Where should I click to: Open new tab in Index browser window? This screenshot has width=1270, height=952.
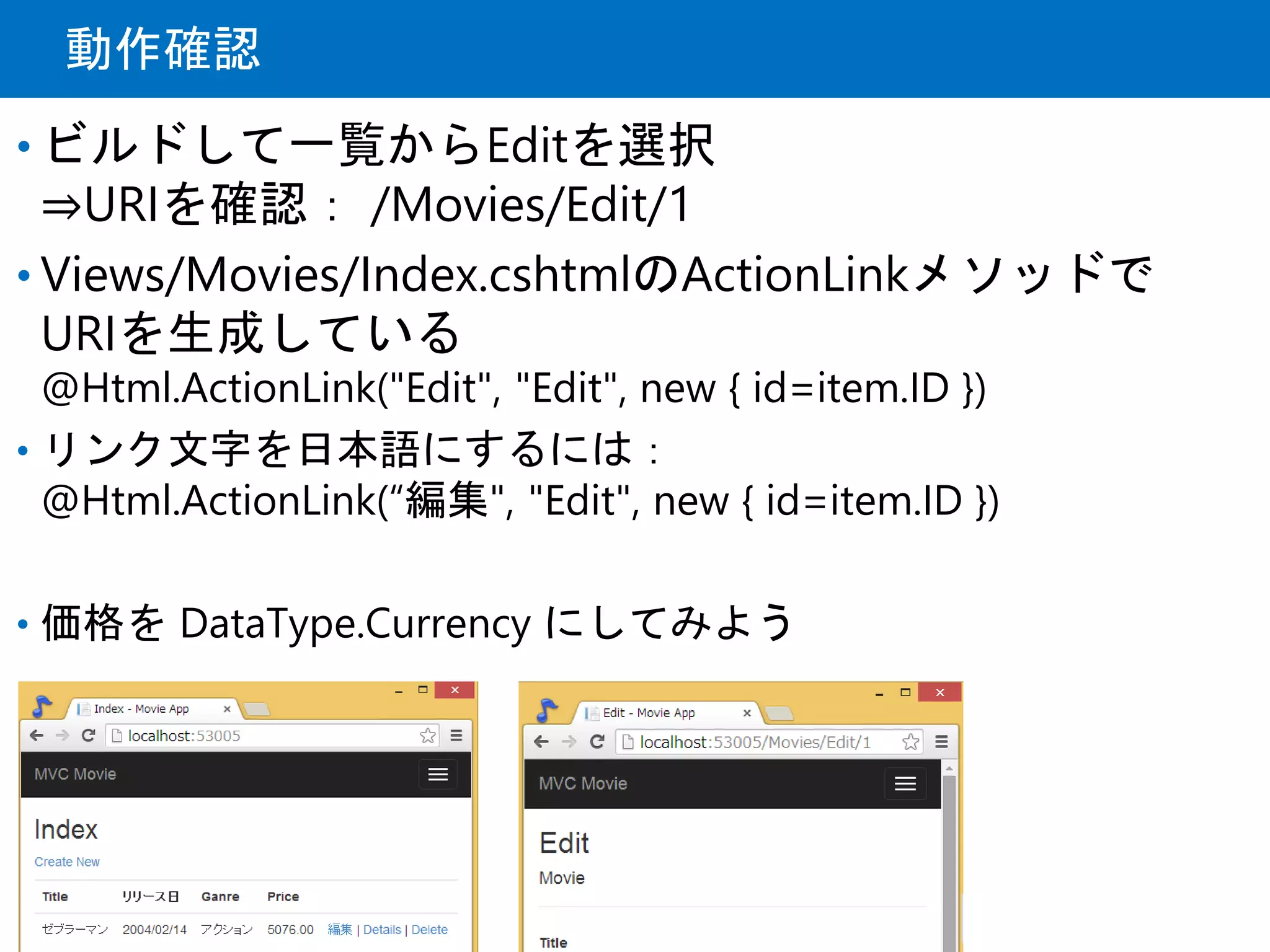(257, 709)
